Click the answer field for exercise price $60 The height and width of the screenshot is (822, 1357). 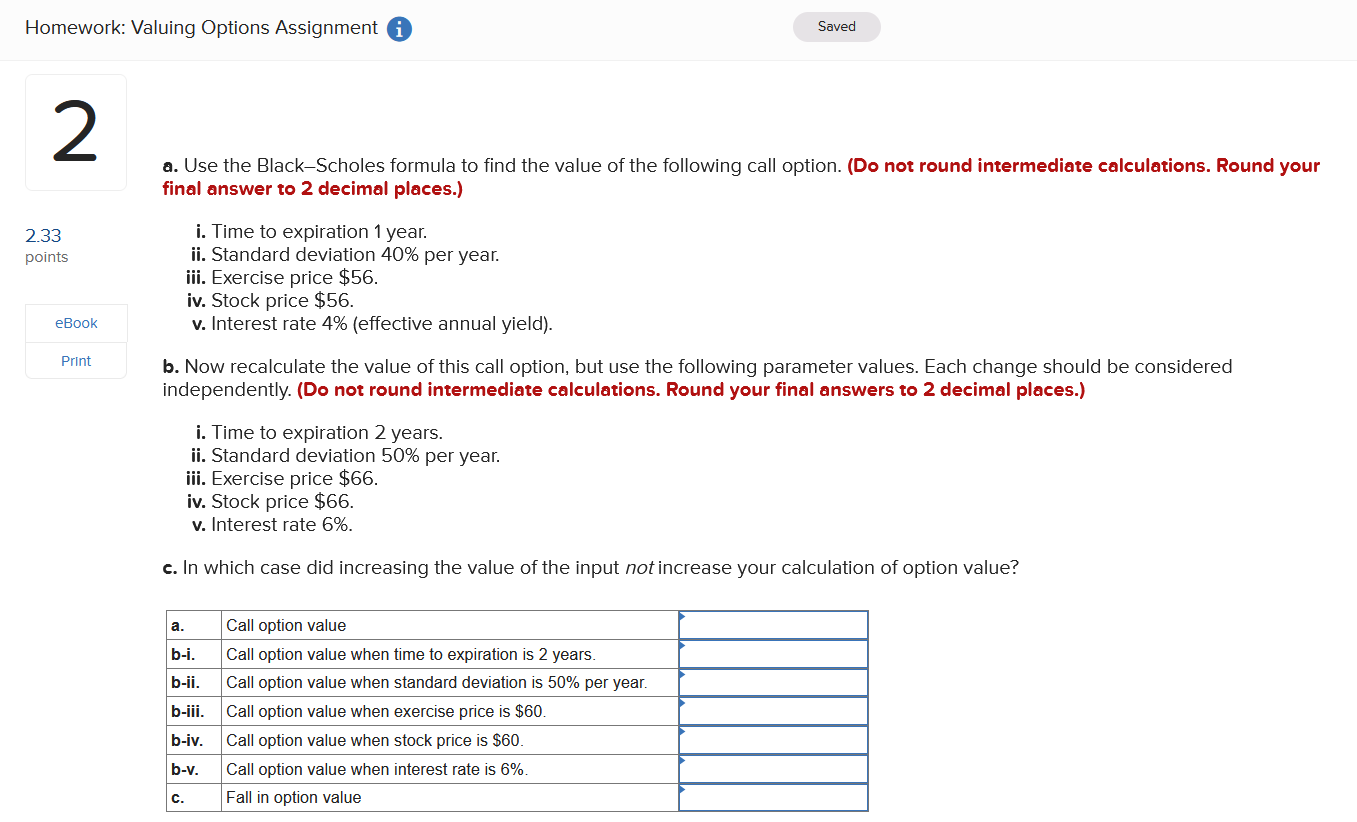(775, 710)
